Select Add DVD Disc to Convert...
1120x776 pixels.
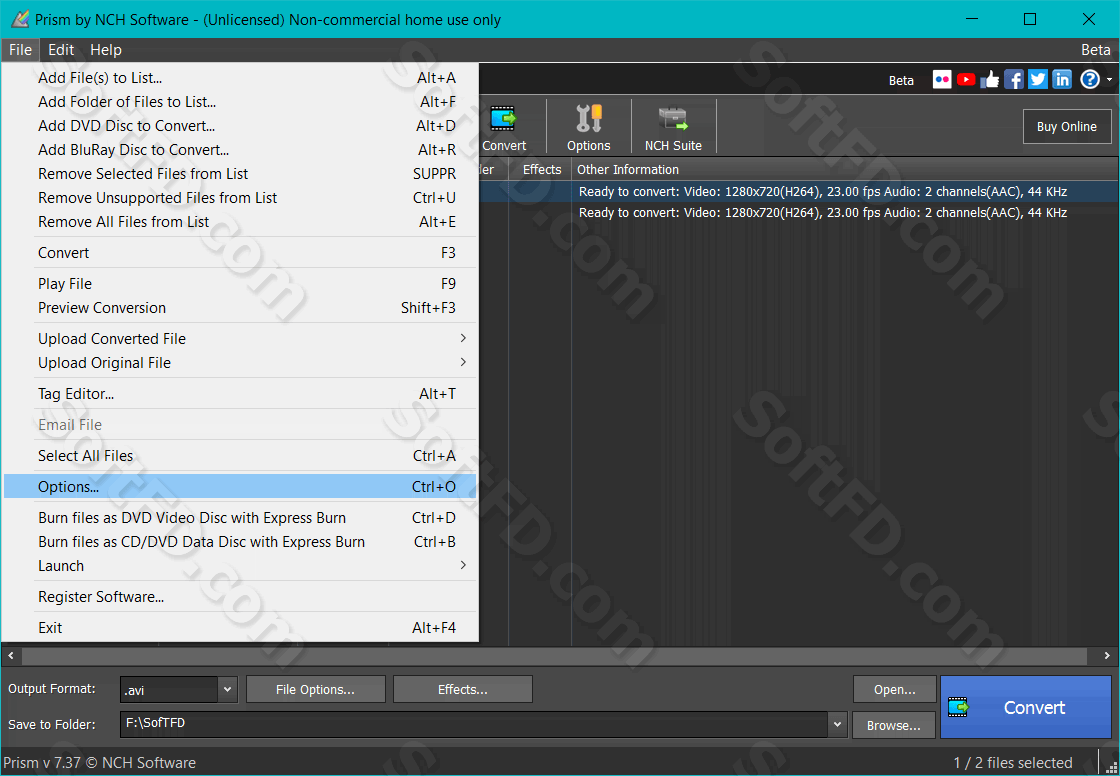[239, 126]
